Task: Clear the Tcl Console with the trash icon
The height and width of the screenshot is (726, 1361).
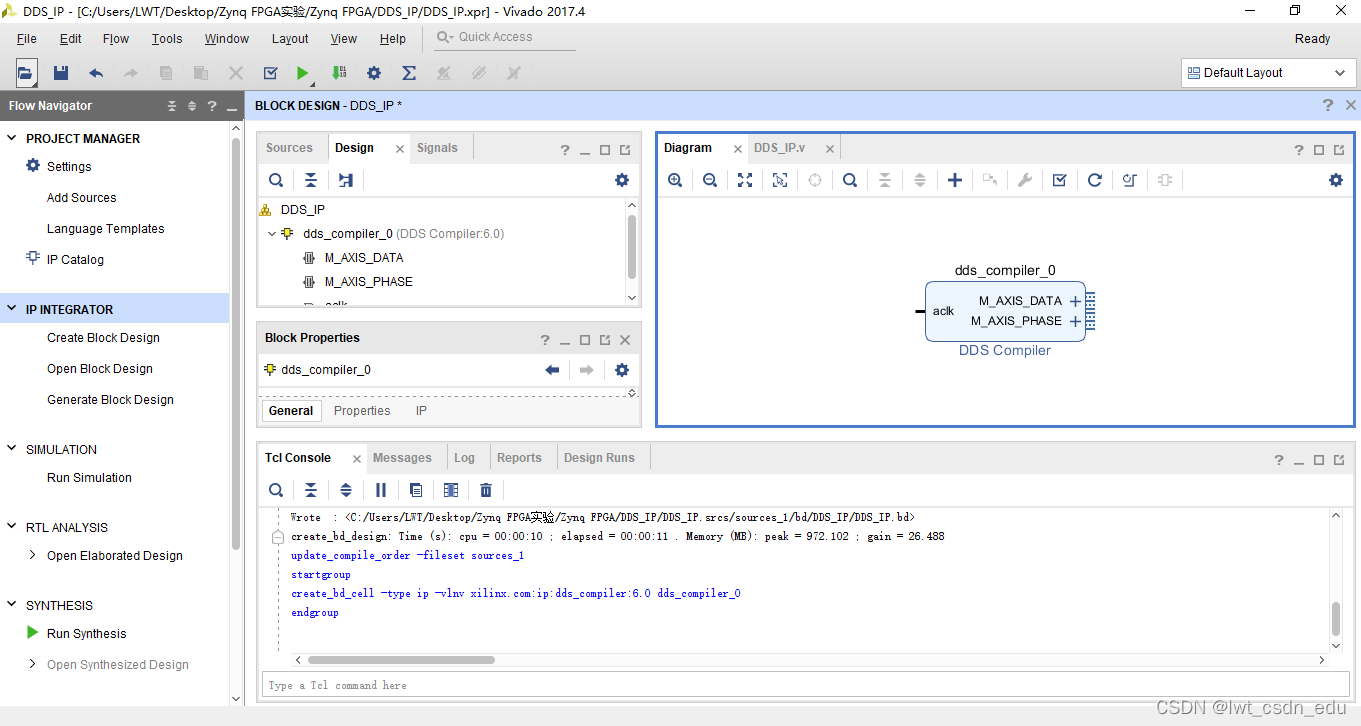Action: click(x=486, y=490)
